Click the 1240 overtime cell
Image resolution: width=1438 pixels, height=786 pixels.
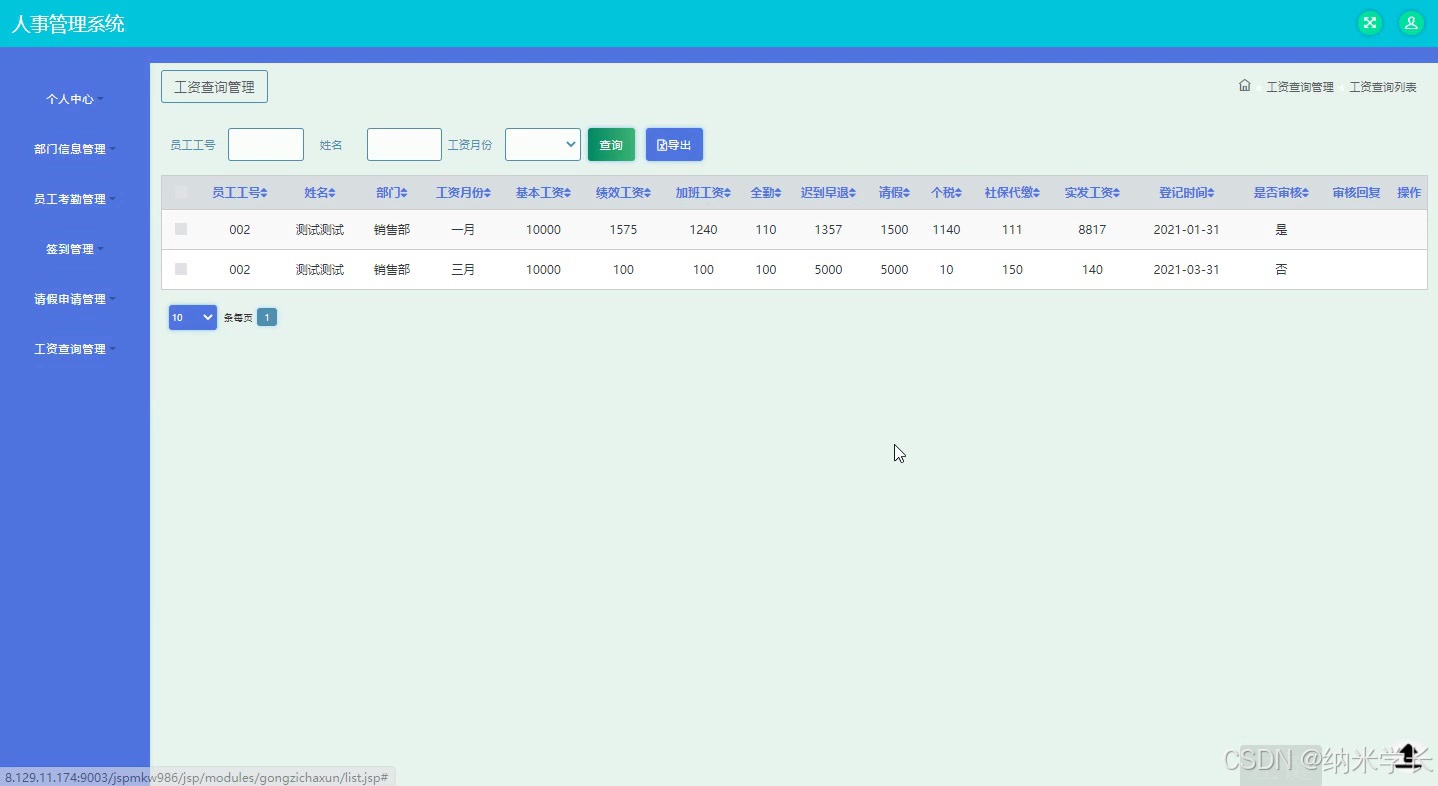703,230
